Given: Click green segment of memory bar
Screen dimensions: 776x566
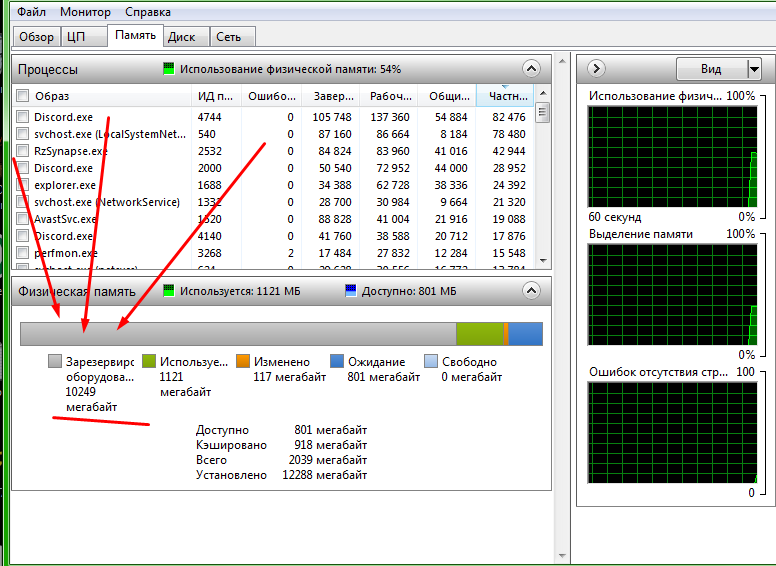Looking at the screenshot, I should click(480, 334).
